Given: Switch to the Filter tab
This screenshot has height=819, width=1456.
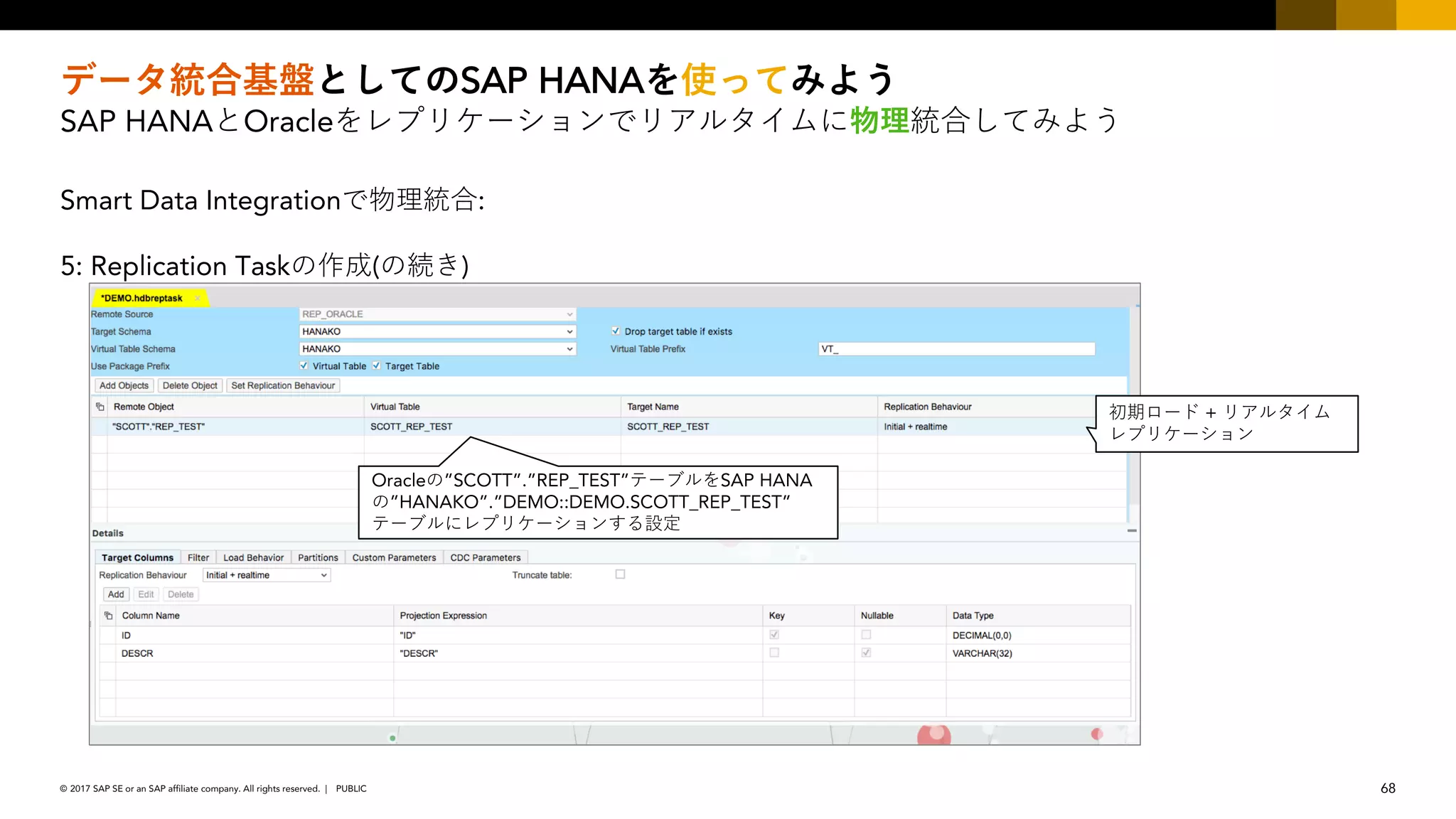Looking at the screenshot, I should pos(198,558).
